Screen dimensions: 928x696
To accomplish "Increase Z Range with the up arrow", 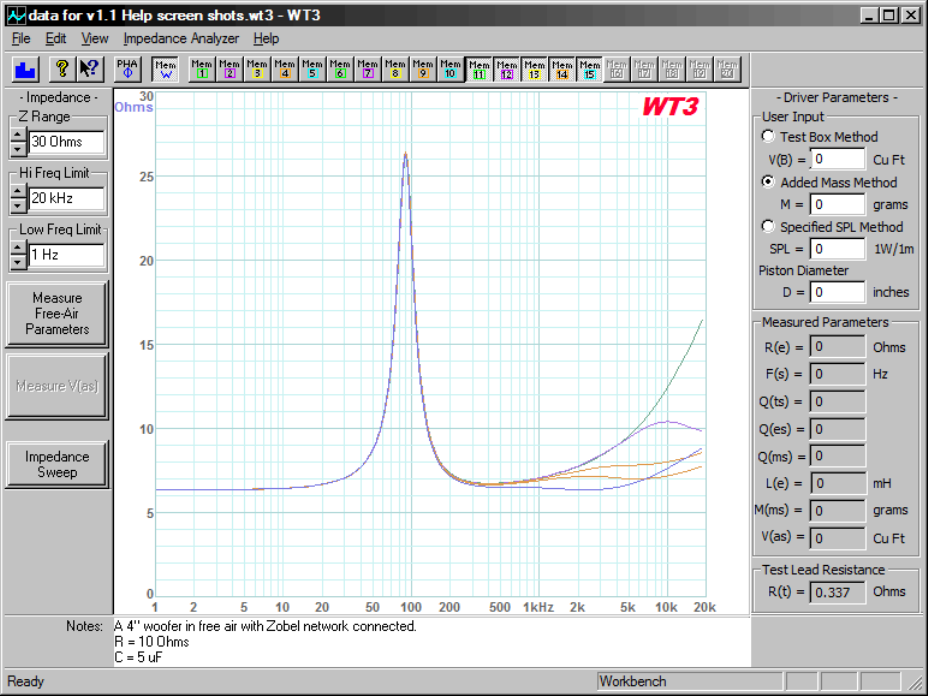I will [17, 135].
